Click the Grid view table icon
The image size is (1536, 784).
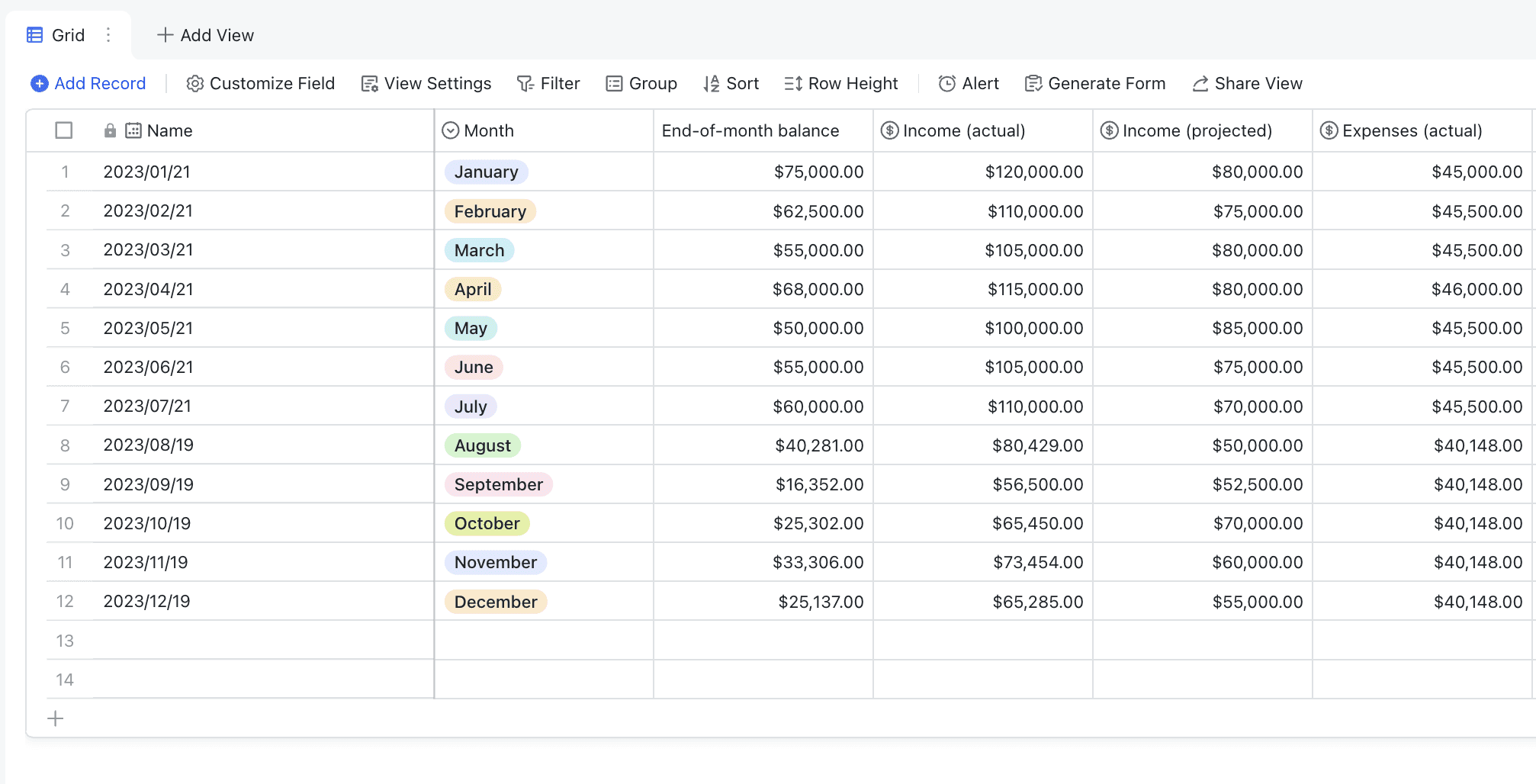[x=34, y=35]
